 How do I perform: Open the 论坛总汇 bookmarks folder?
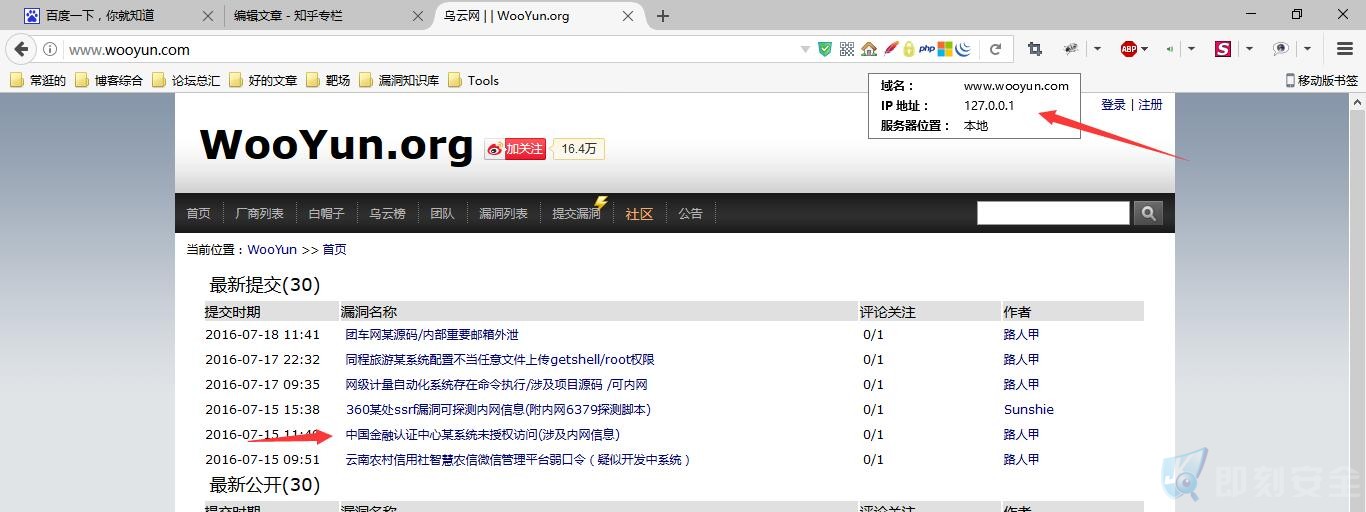pyautogui.click(x=186, y=80)
